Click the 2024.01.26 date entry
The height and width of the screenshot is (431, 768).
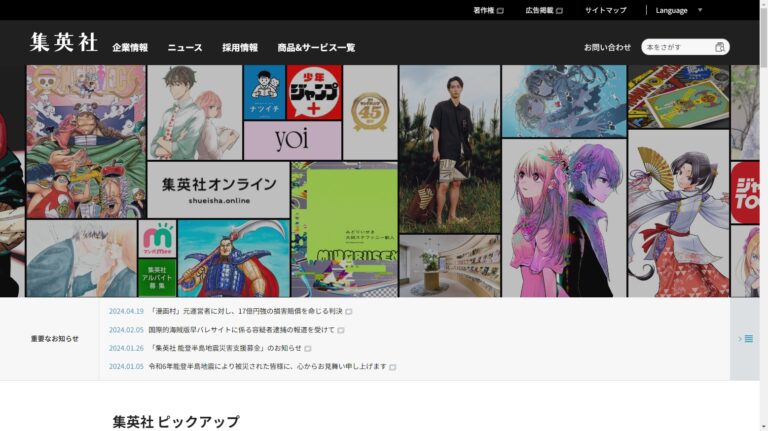pos(126,348)
